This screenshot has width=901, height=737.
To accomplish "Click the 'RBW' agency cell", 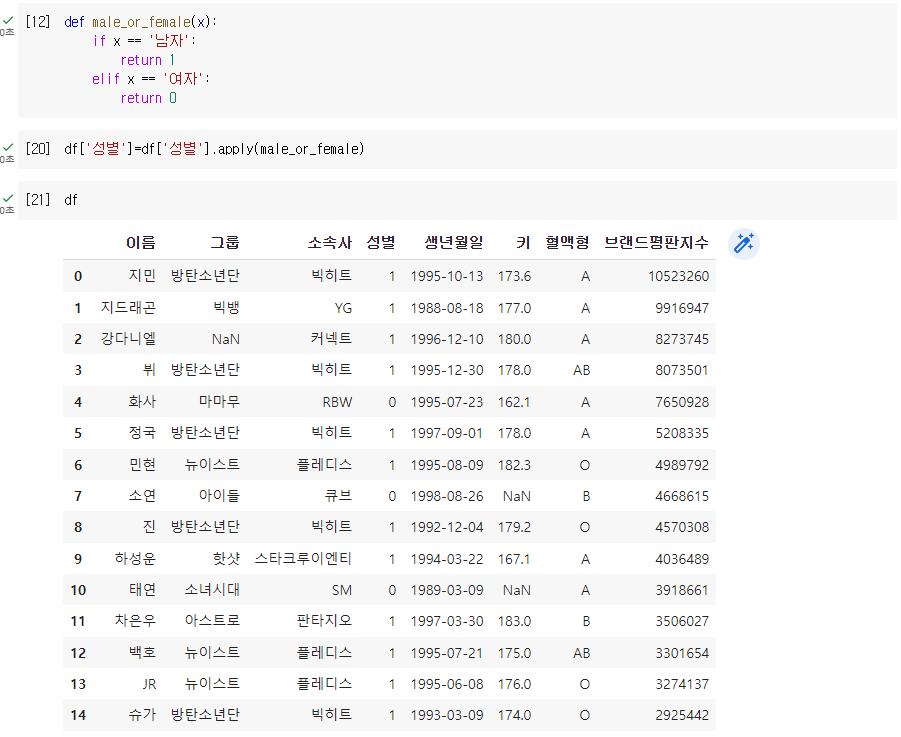I will (x=337, y=402).
